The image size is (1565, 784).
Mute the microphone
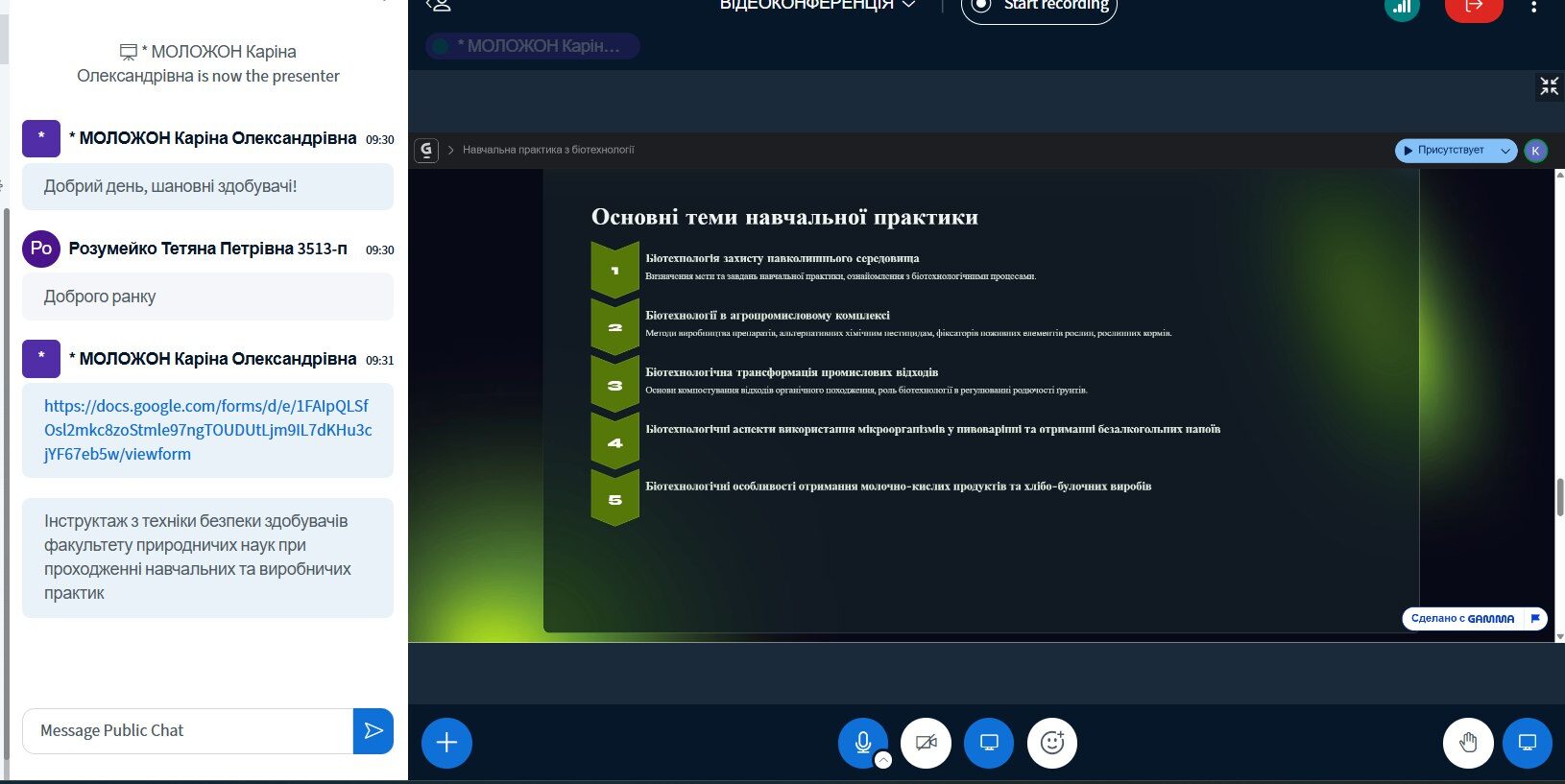862,742
